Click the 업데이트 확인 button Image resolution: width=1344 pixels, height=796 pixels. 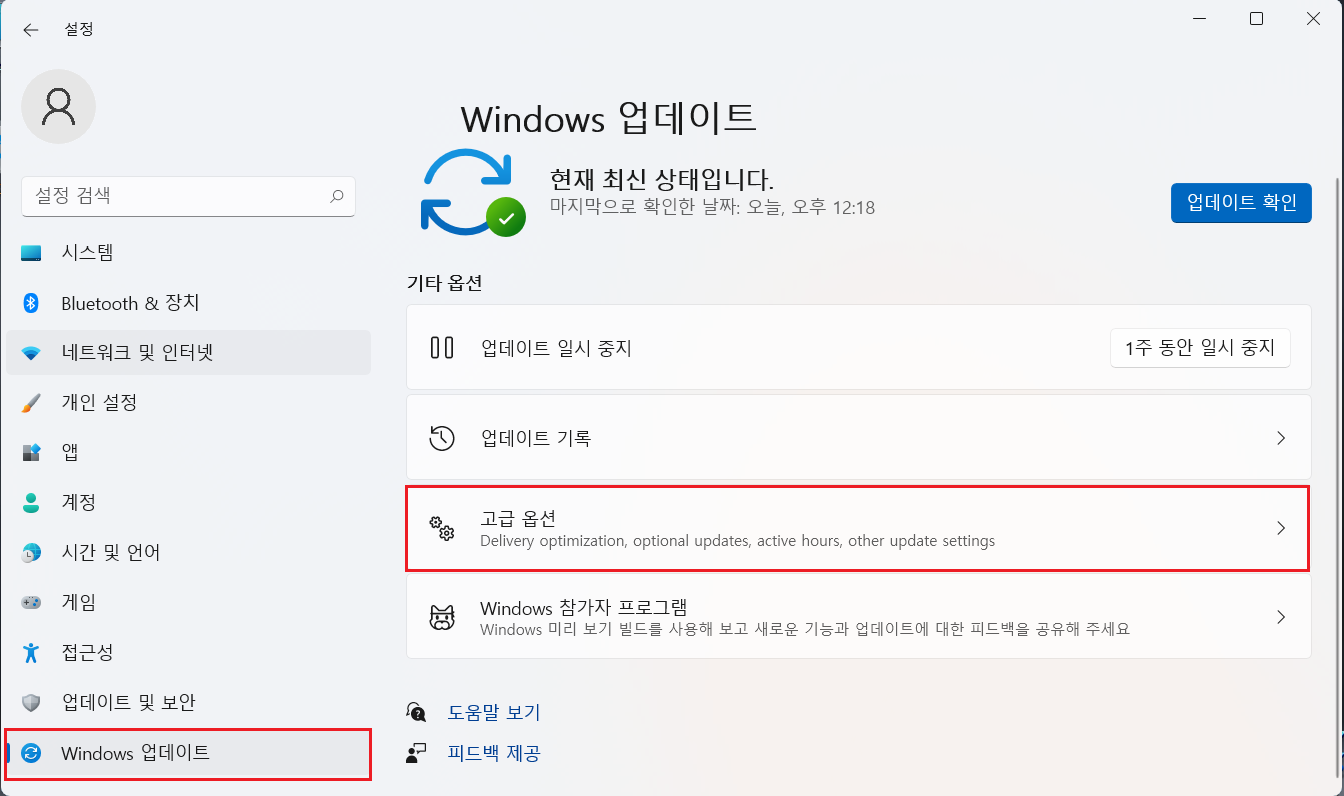click(1241, 202)
